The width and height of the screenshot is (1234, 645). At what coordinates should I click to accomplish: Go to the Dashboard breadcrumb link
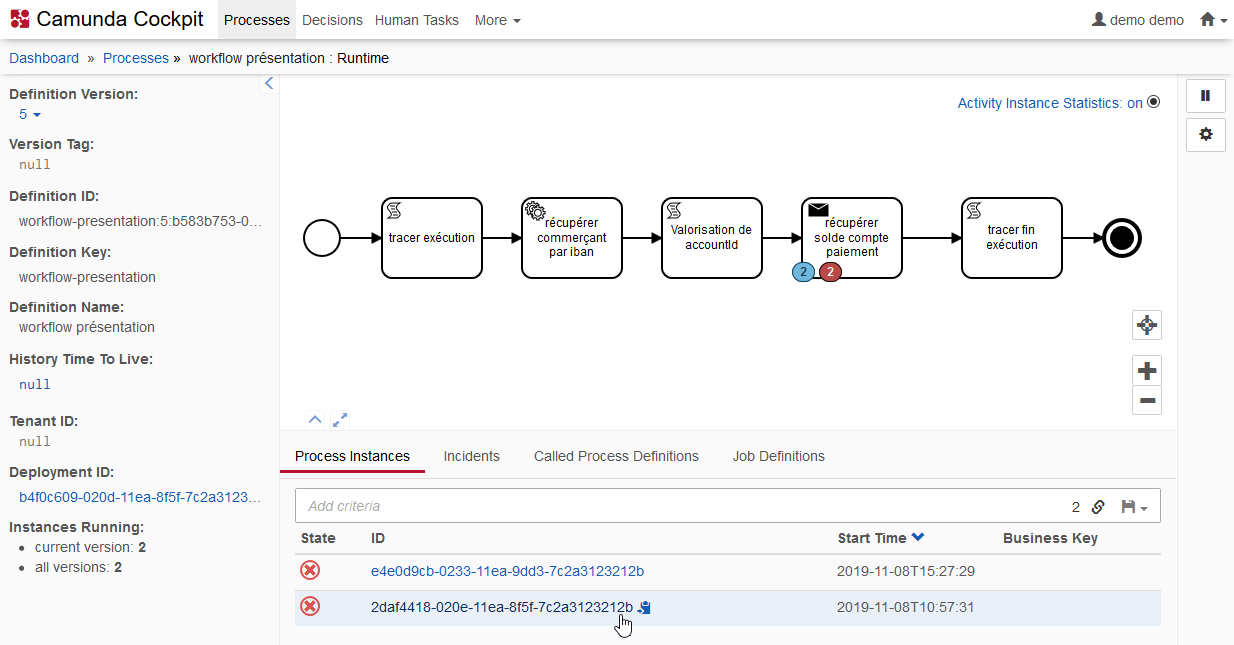point(44,58)
